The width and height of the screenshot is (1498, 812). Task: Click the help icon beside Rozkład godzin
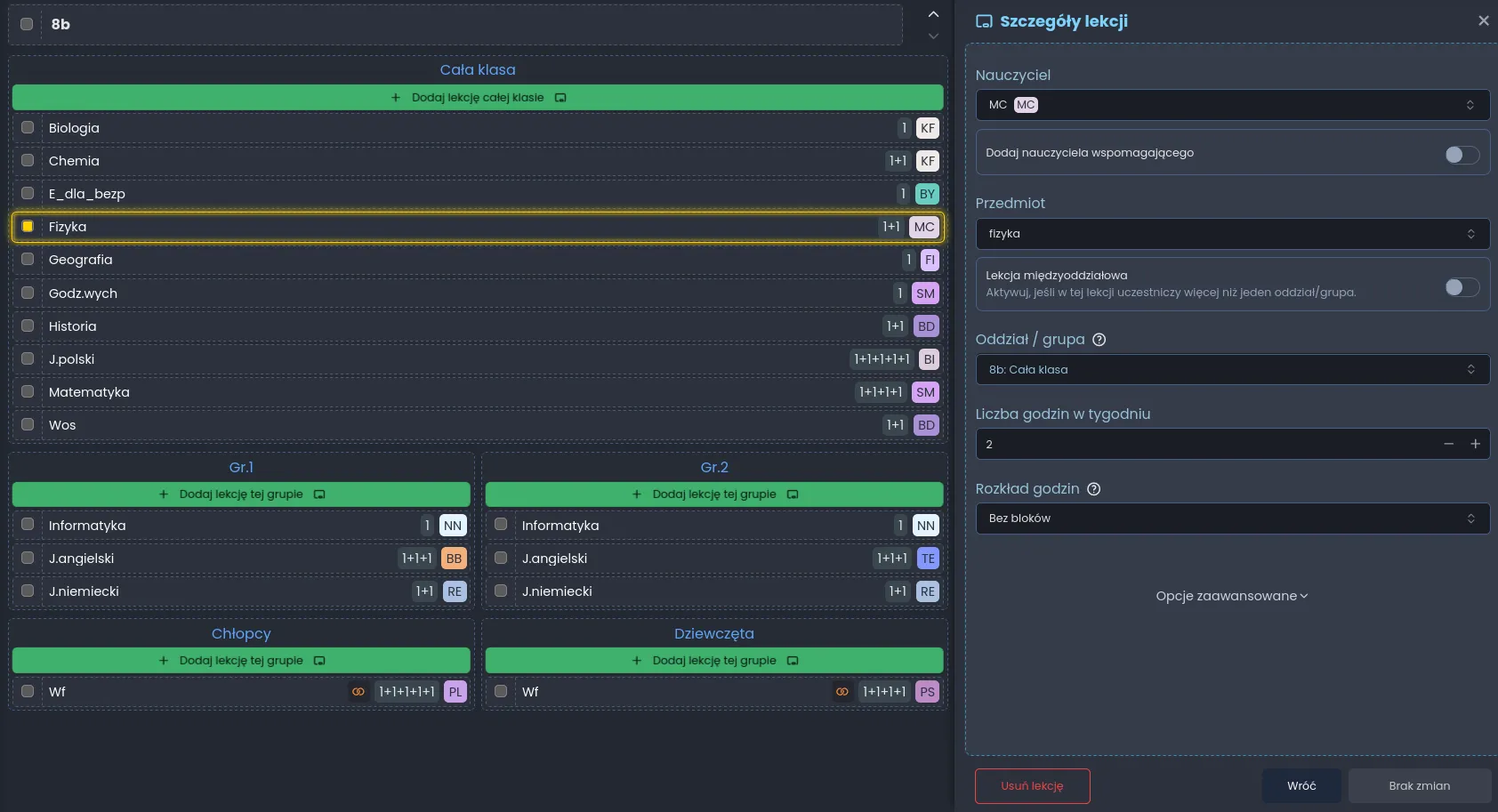pos(1093,489)
